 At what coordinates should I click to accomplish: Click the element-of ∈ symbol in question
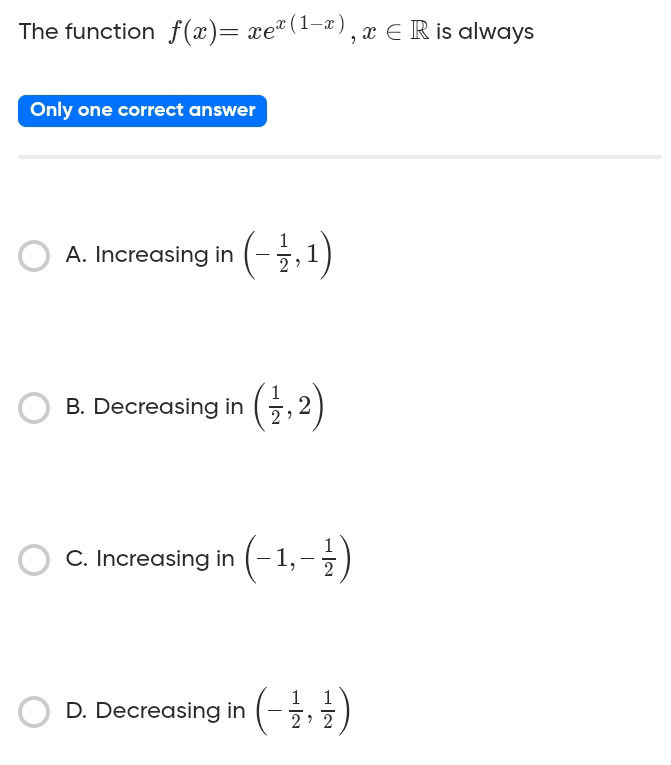click(x=395, y=32)
